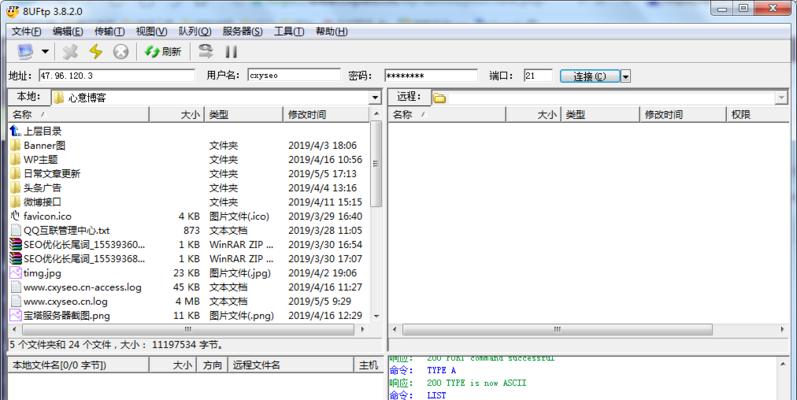This screenshot has height=400, width=797.
Task: Click the disconnect plug toolbar icon
Action: tap(70, 51)
